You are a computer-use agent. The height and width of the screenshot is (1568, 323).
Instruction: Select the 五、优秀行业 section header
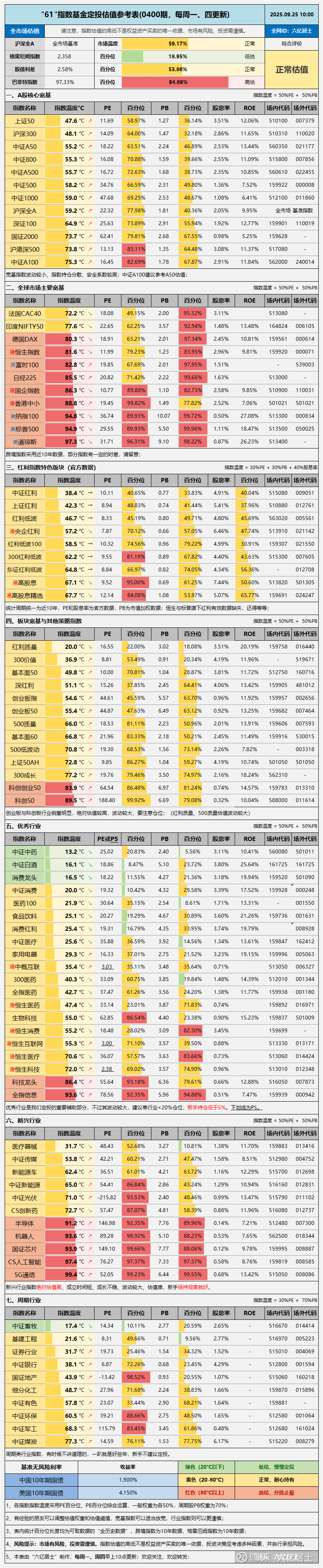(x=24, y=826)
